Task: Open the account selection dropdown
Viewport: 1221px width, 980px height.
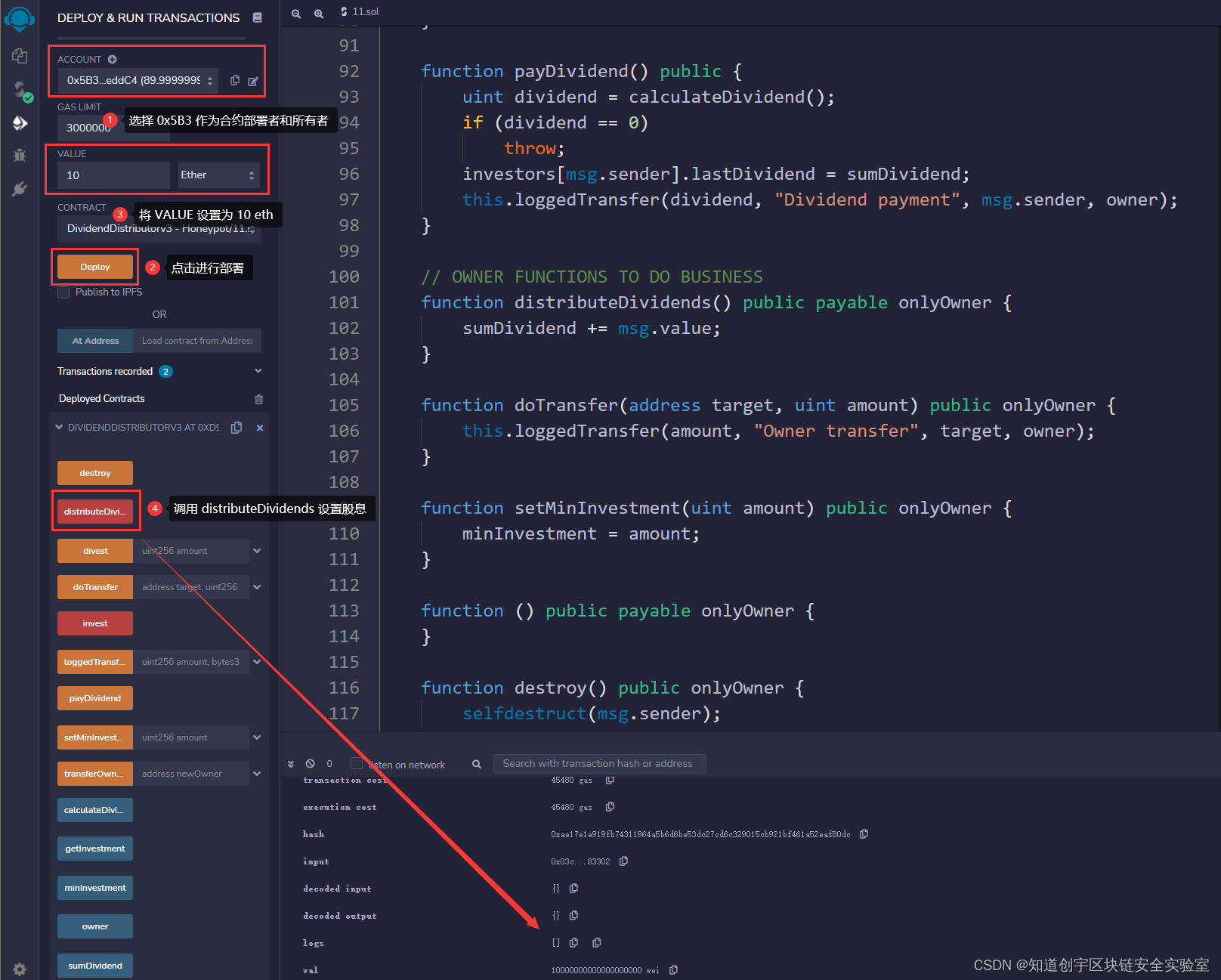Action: click(138, 80)
